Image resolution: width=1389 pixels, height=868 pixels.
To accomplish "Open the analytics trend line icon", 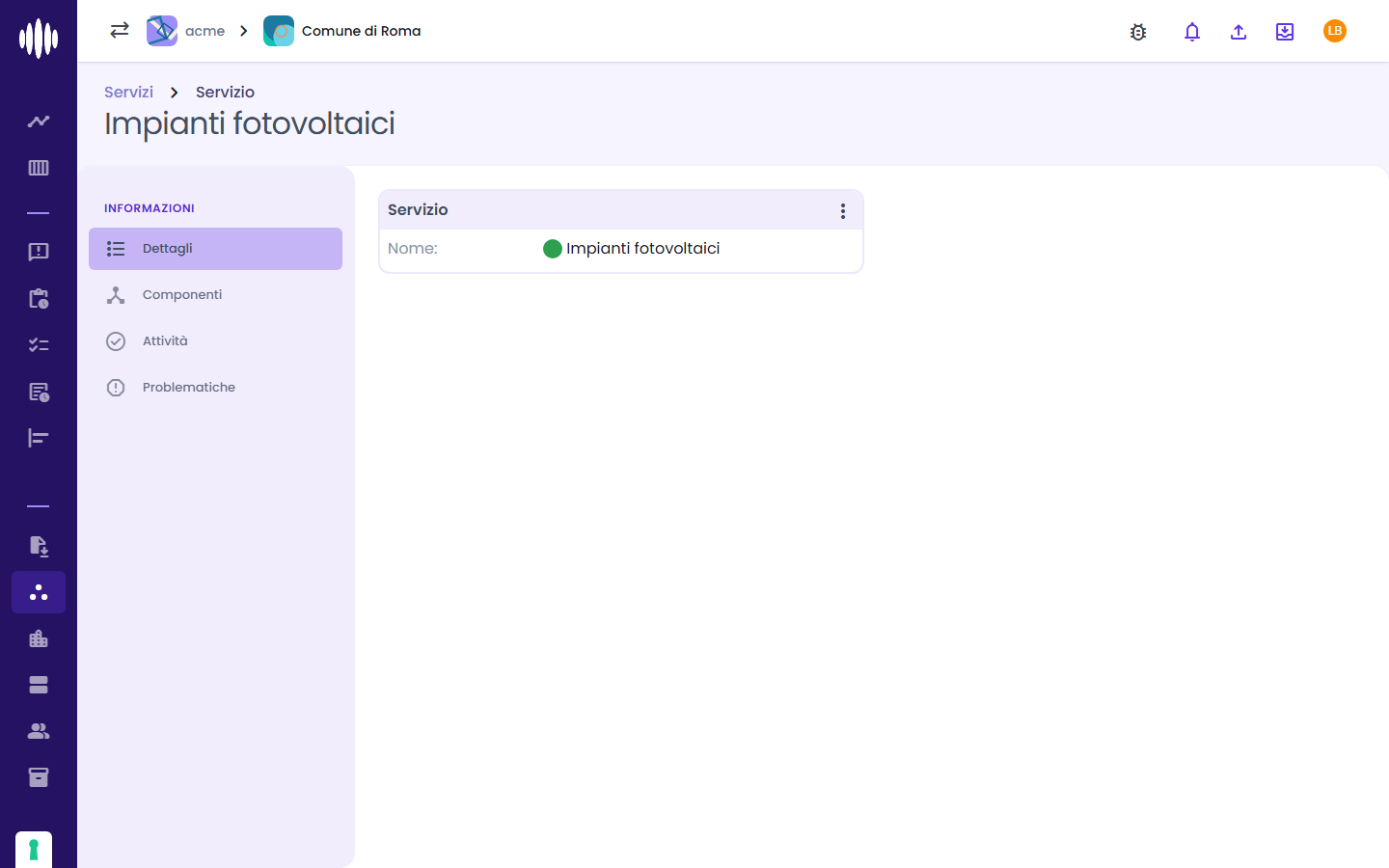I will pos(39,122).
